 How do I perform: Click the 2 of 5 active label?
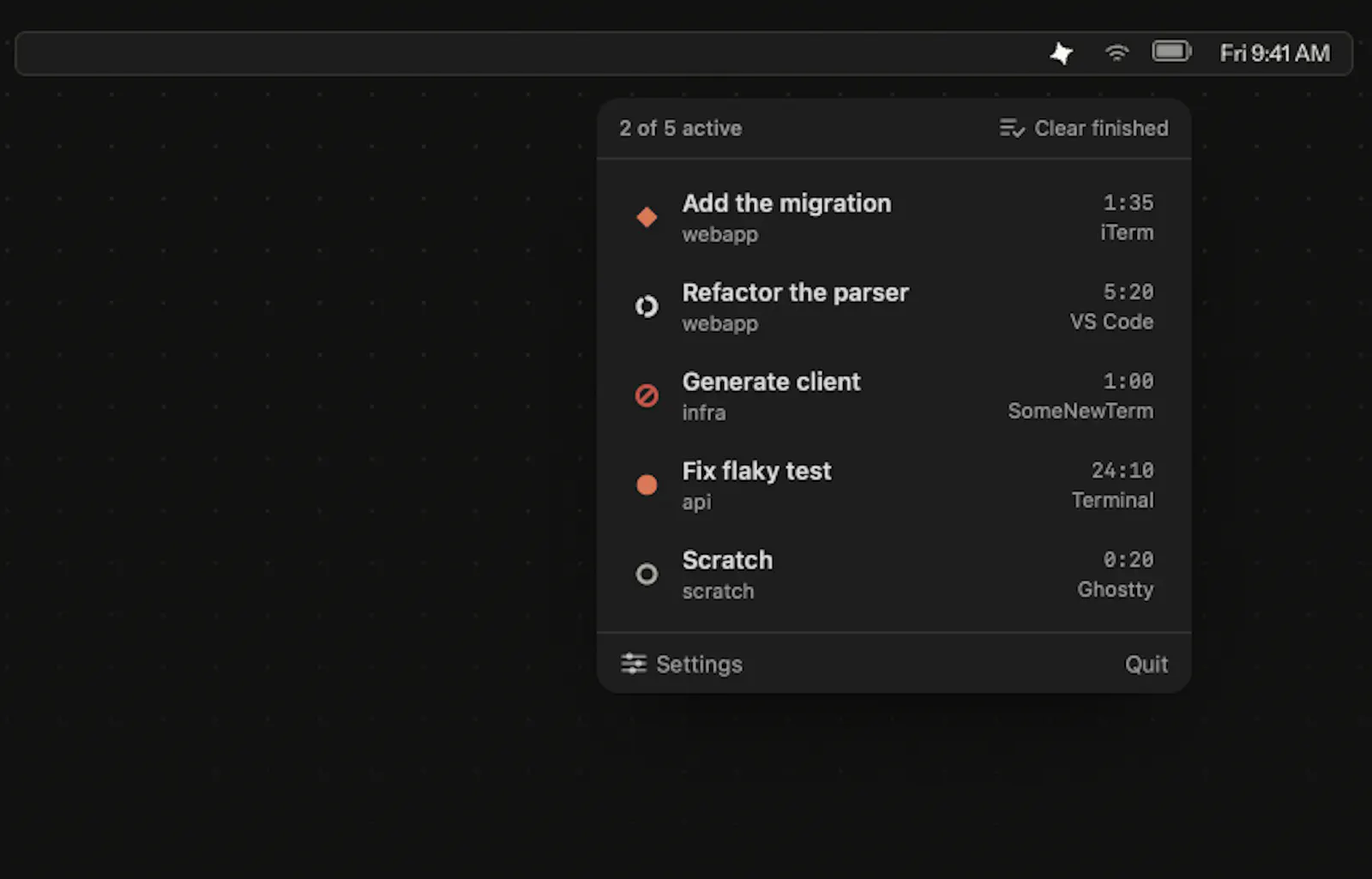(681, 129)
